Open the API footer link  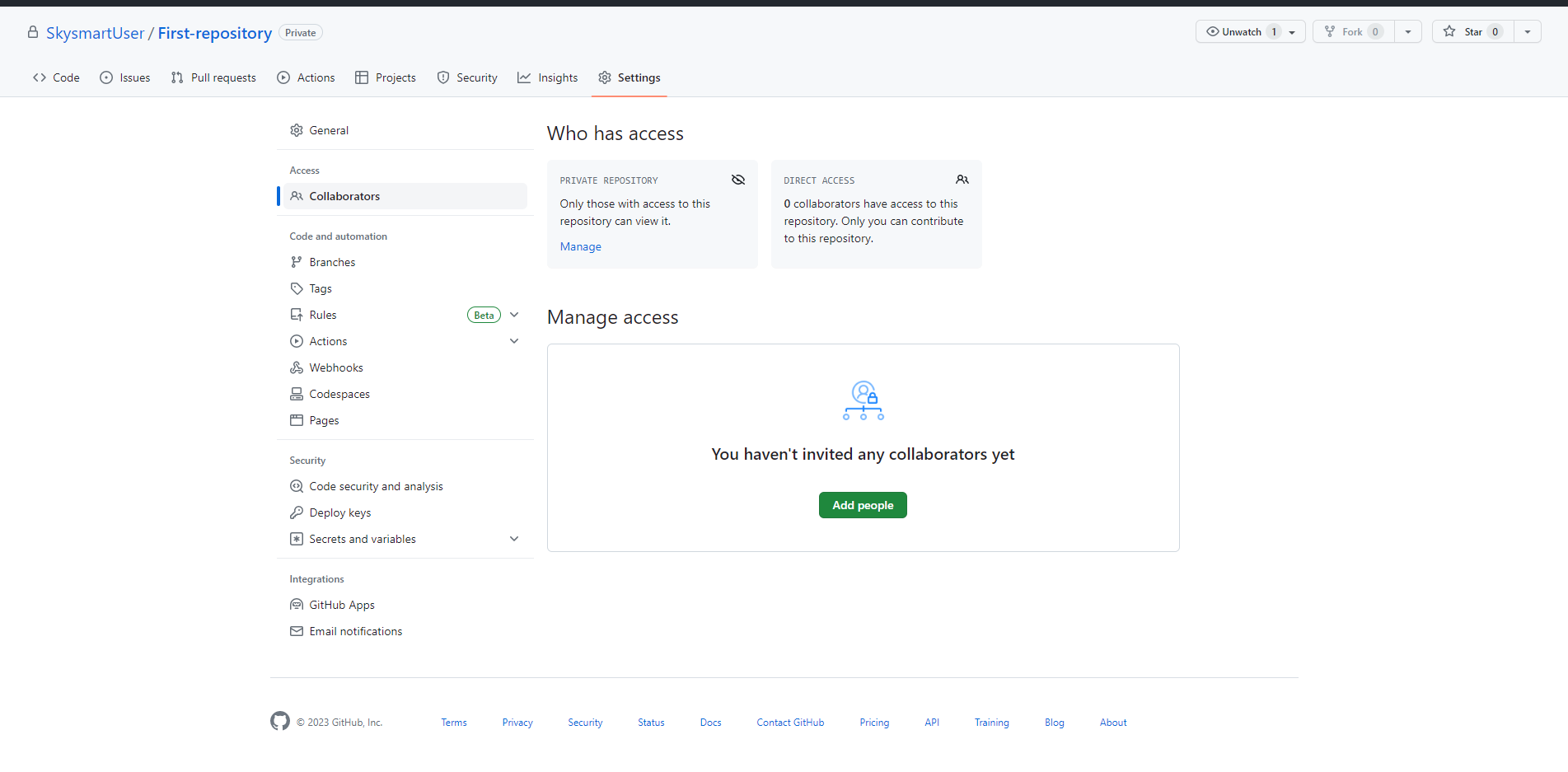click(x=932, y=723)
